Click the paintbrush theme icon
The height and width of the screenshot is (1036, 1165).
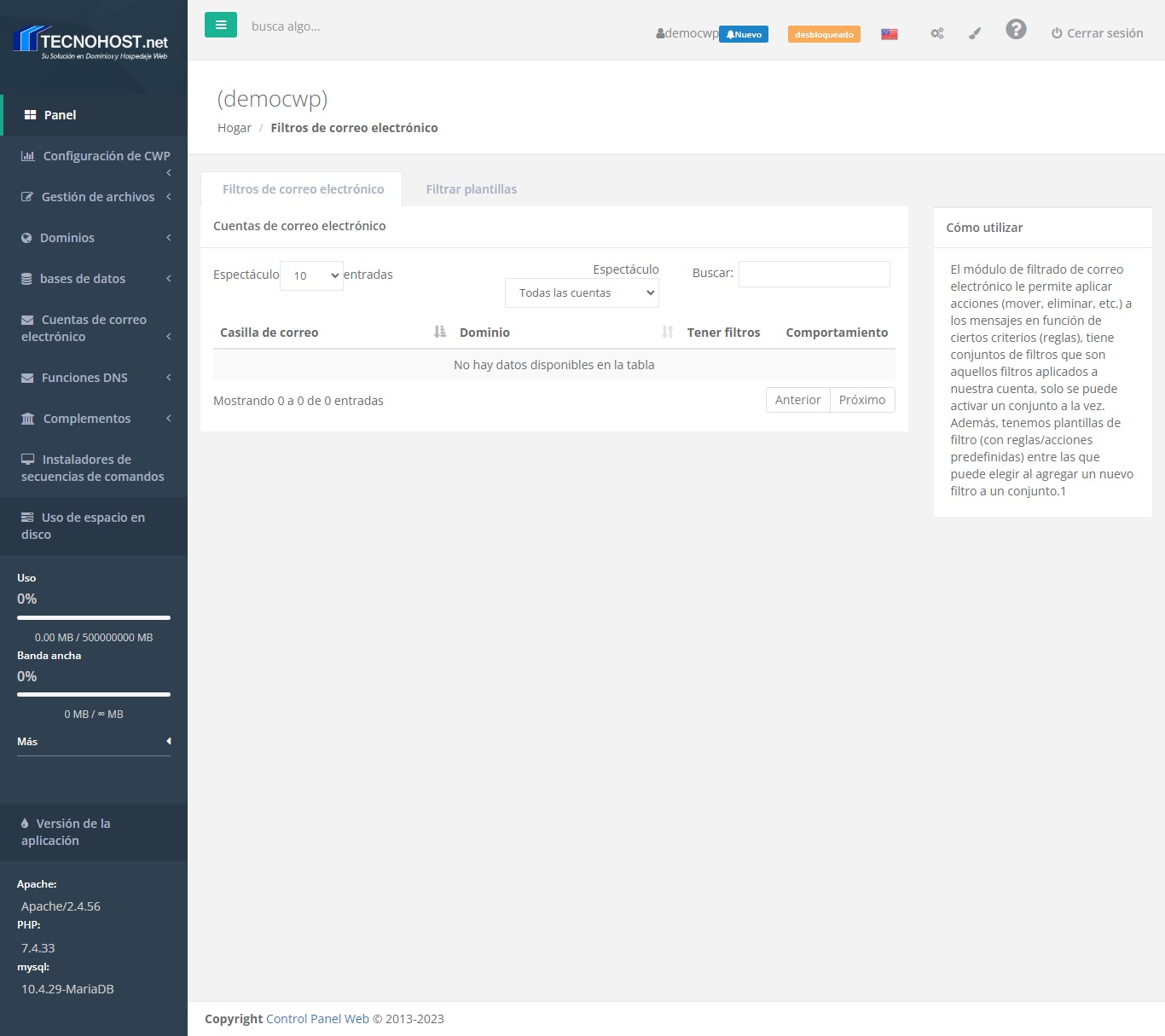coord(975,34)
